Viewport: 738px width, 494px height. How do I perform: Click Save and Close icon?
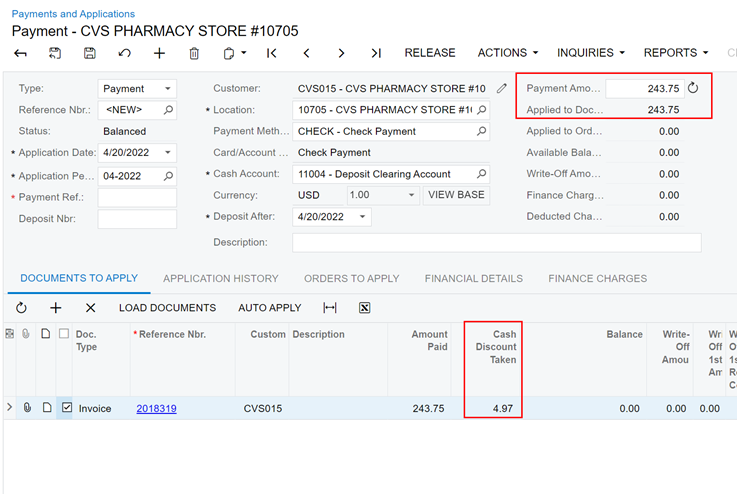click(55, 53)
